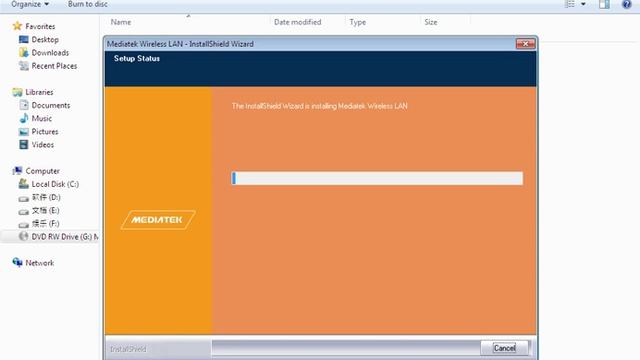This screenshot has height=360, width=640.
Task: Open Explorer help icon
Action: click(627, 4)
